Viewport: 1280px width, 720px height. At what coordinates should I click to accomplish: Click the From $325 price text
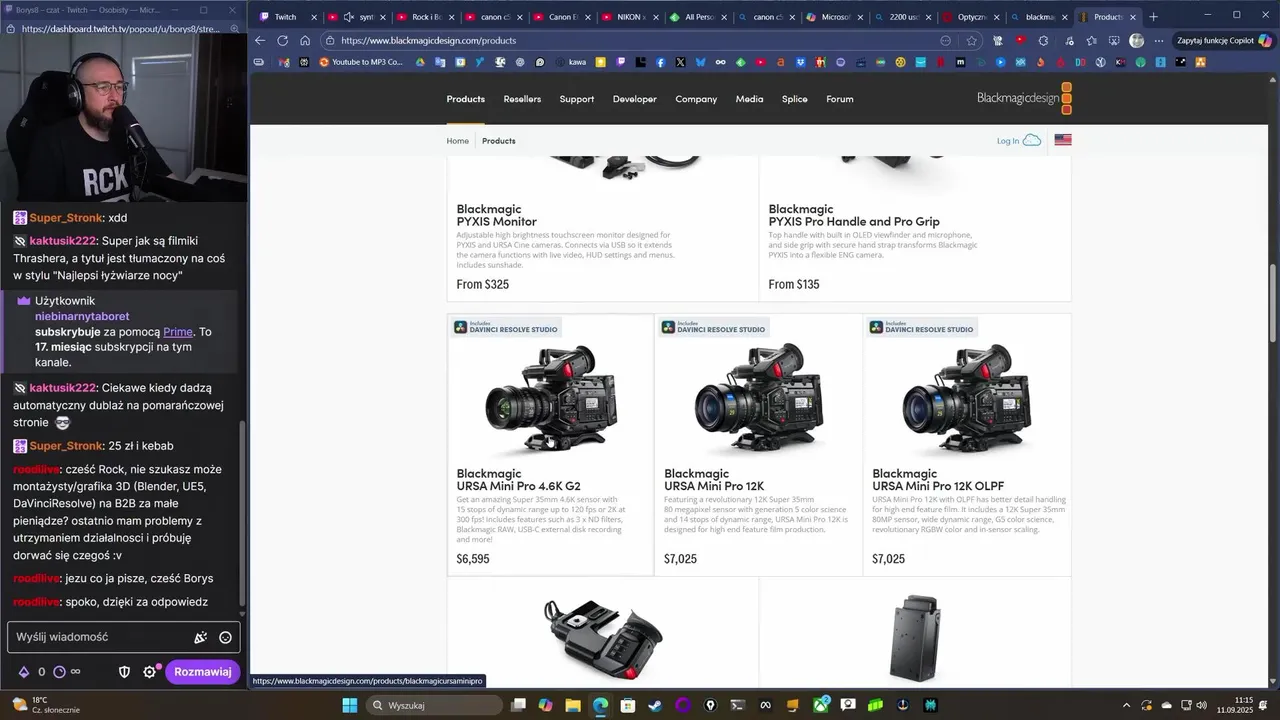483,285
